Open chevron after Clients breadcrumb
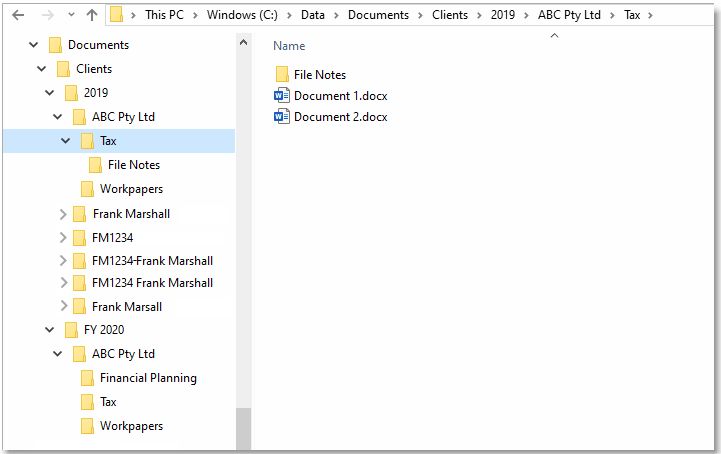 (479, 15)
